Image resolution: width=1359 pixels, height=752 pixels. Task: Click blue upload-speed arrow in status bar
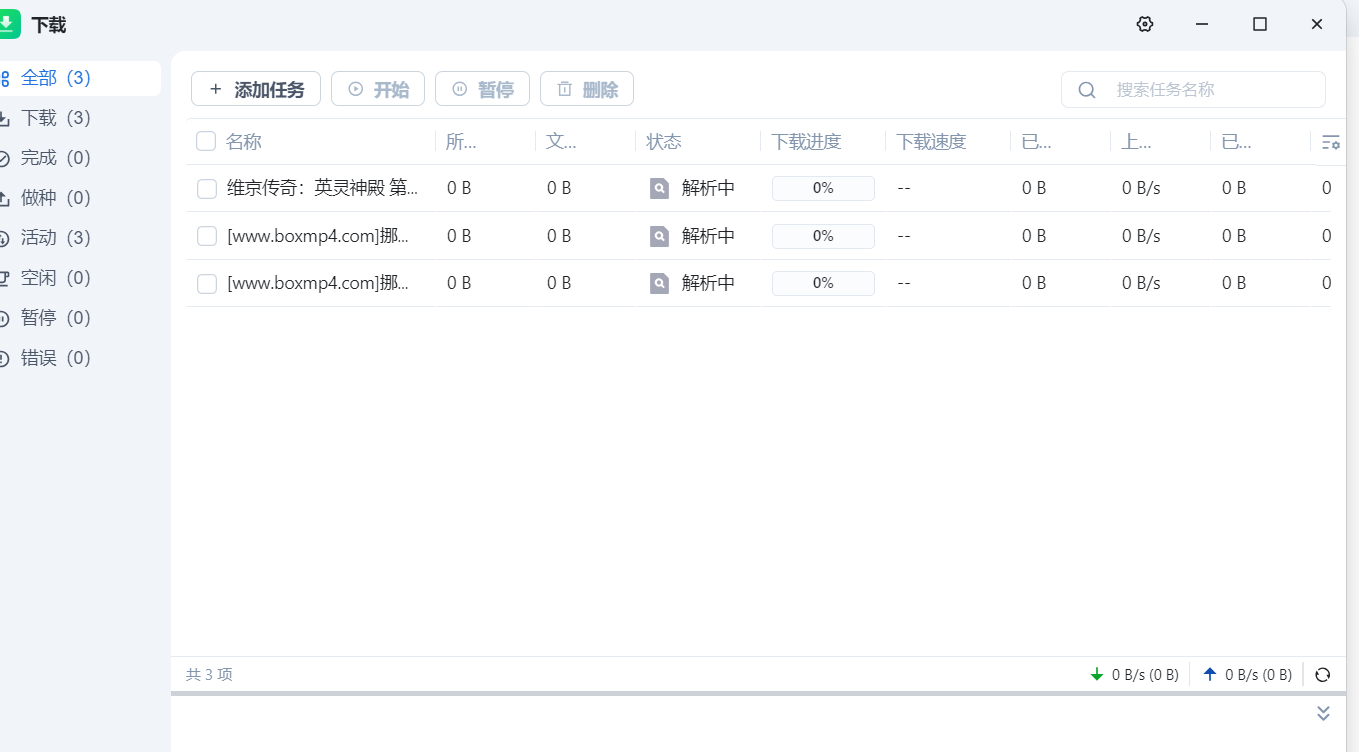(x=1210, y=674)
